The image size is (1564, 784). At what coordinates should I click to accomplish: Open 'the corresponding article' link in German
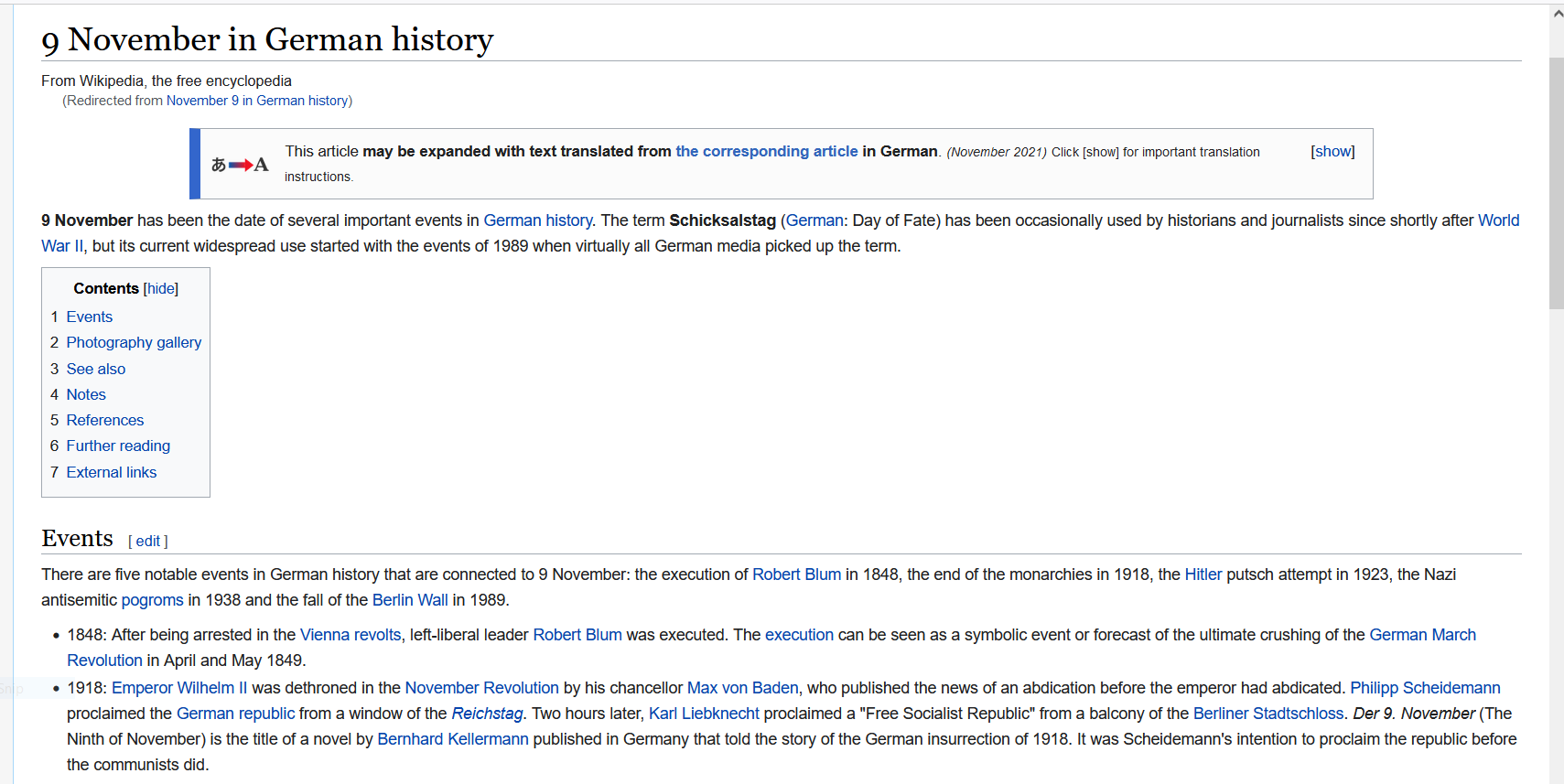(767, 152)
